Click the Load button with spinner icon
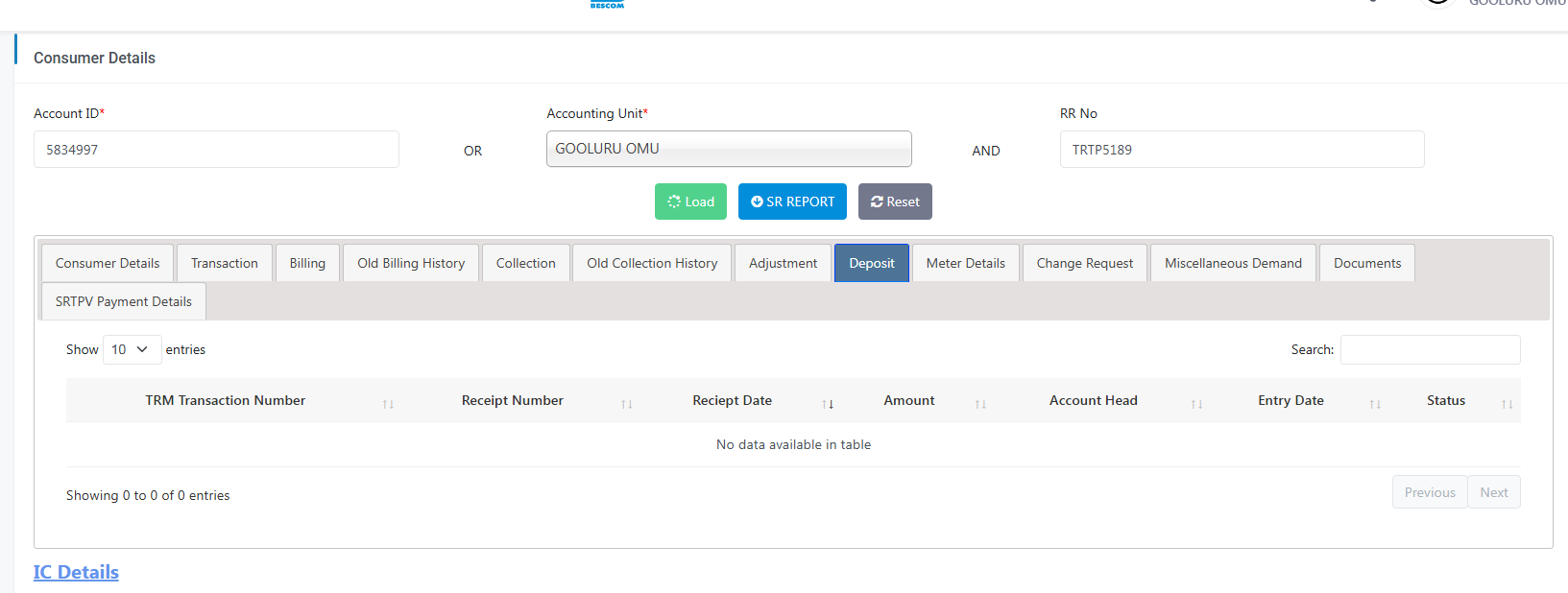Image resolution: width=1568 pixels, height=593 pixels. (x=690, y=202)
